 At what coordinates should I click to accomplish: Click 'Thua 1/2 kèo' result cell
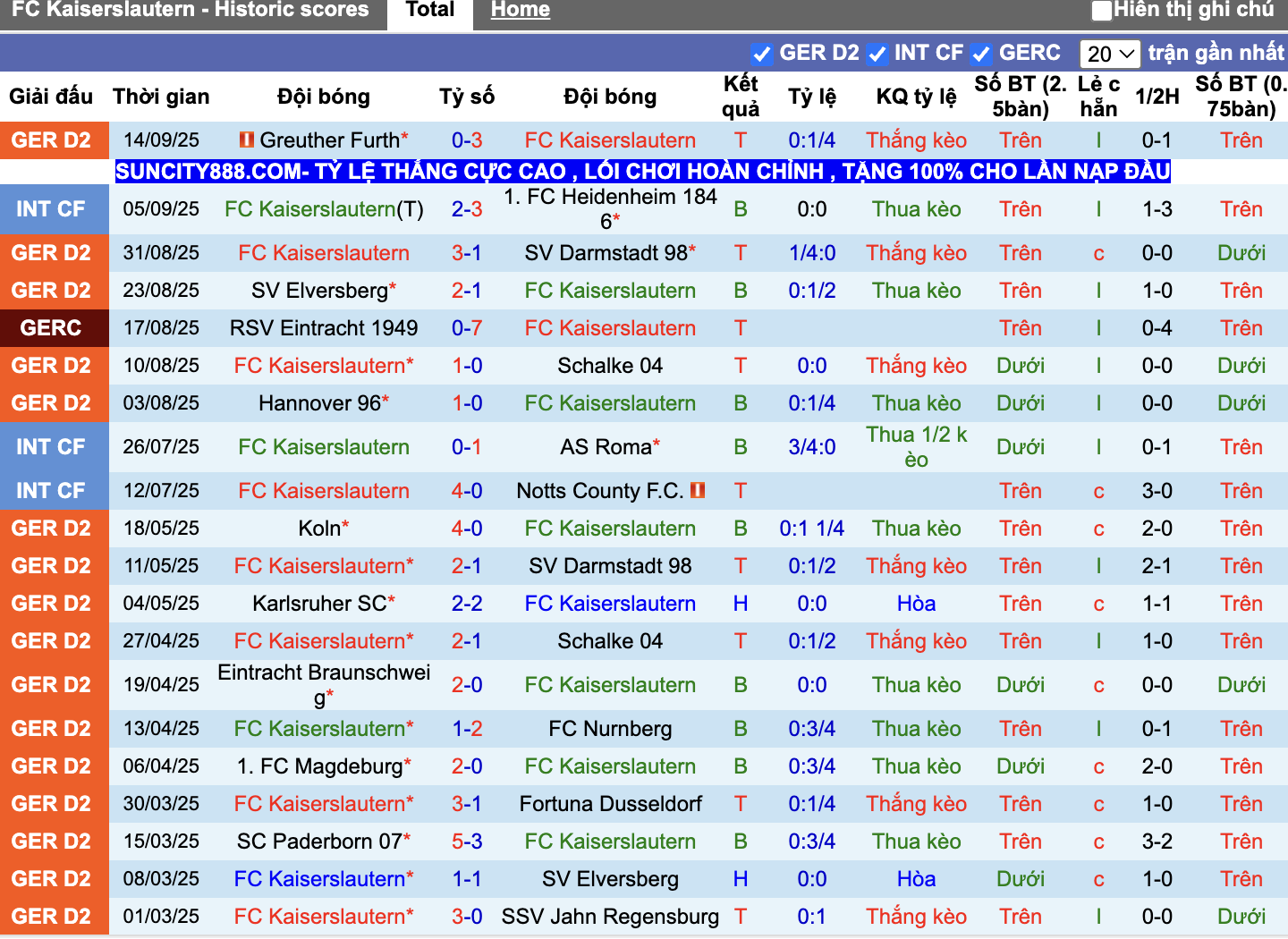tap(917, 446)
